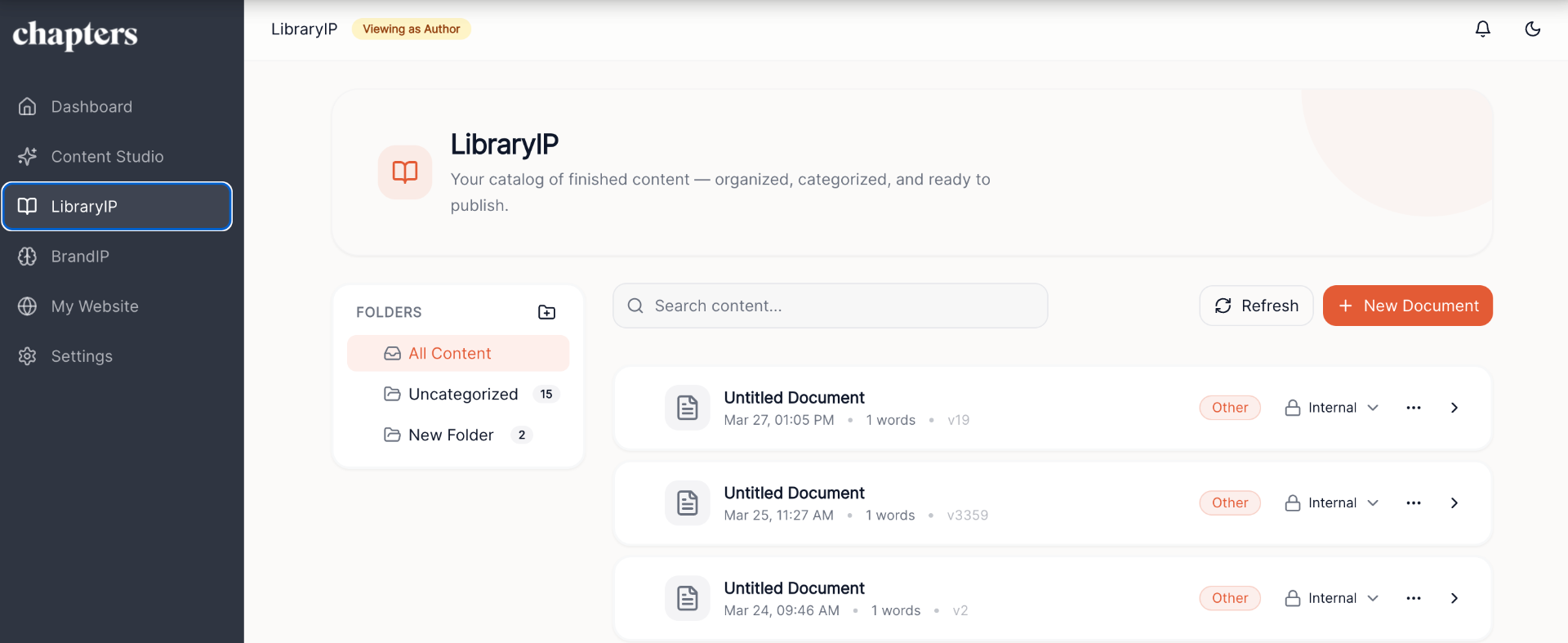
Task: Click the chapters logo
Action: click(x=75, y=34)
